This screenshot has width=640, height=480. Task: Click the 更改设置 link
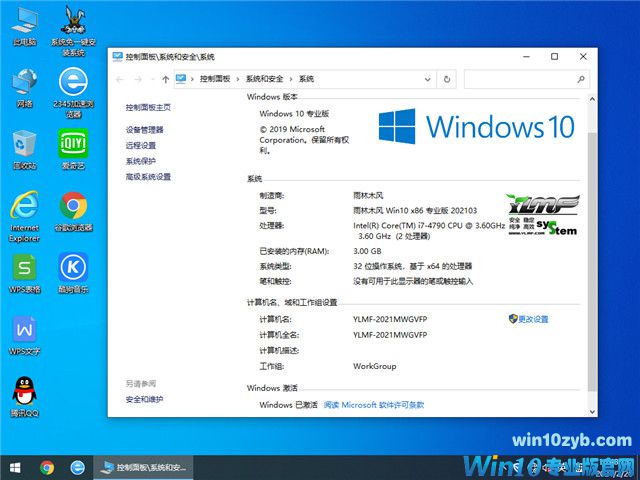coord(533,319)
